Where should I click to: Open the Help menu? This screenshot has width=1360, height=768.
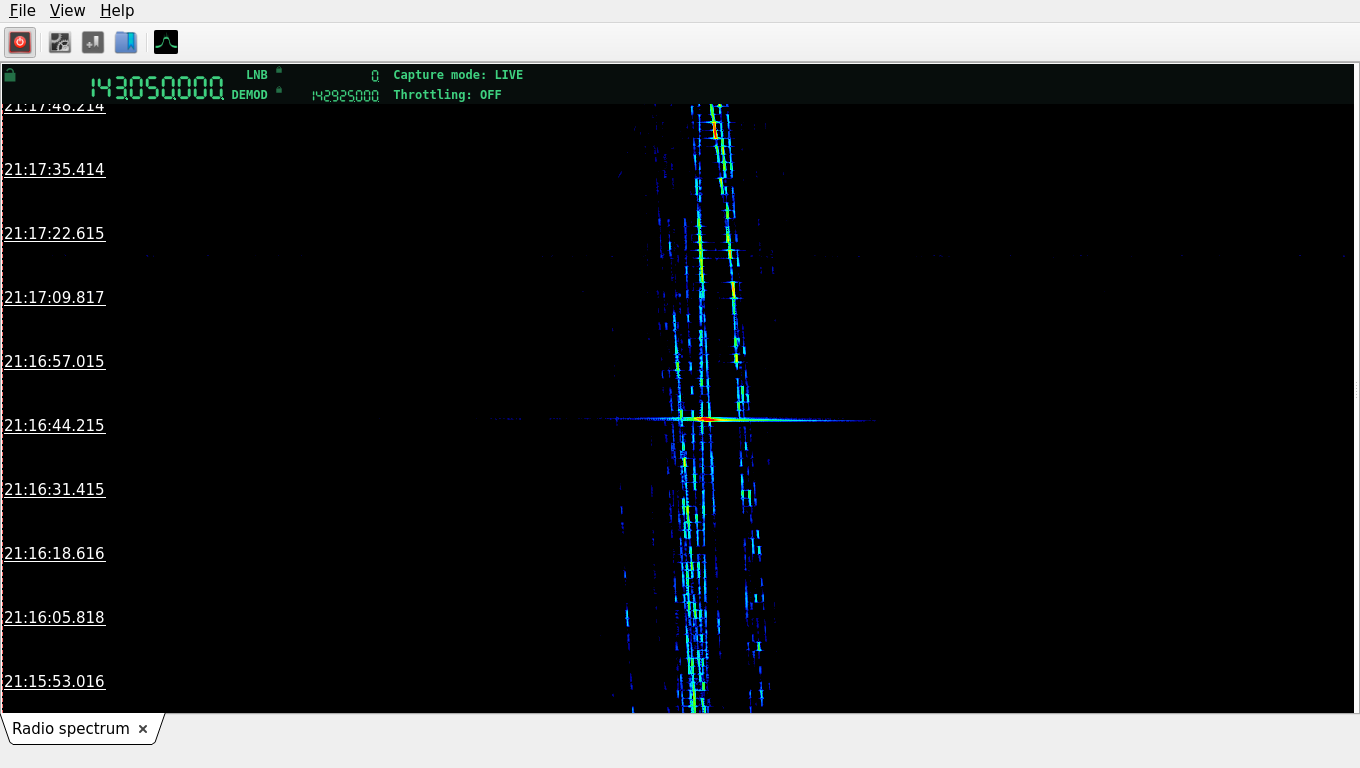pyautogui.click(x=117, y=10)
